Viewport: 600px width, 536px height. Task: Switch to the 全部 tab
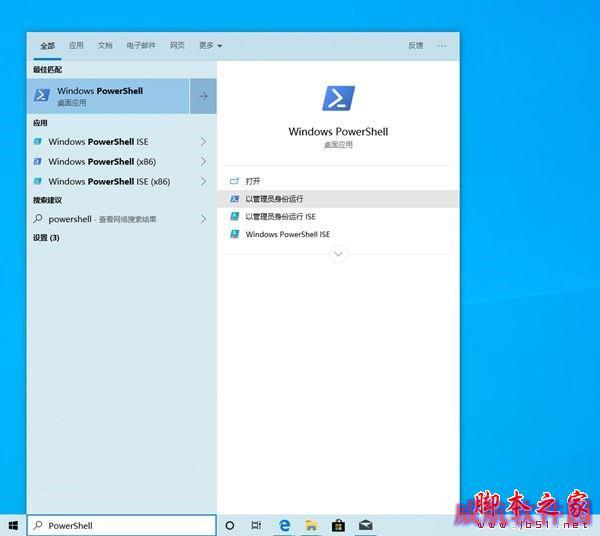[47, 46]
